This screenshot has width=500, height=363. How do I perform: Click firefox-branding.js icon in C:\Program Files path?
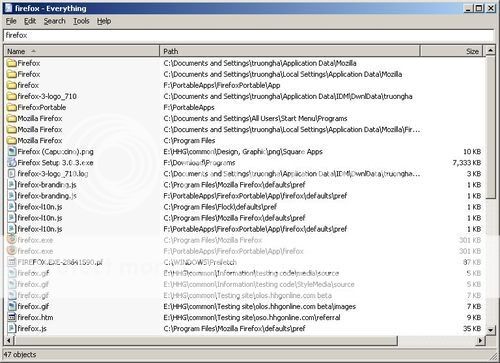(x=12, y=185)
